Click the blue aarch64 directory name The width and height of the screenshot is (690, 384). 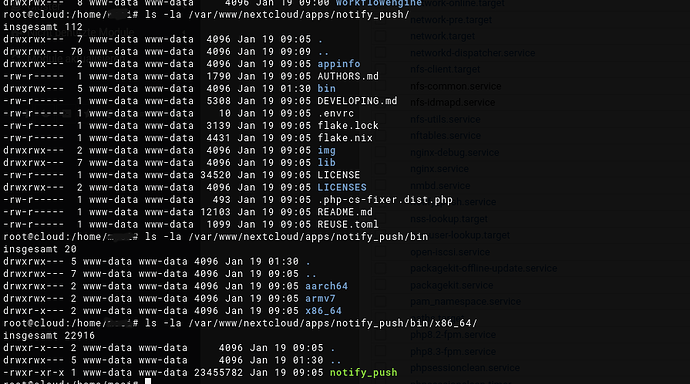[327, 286]
